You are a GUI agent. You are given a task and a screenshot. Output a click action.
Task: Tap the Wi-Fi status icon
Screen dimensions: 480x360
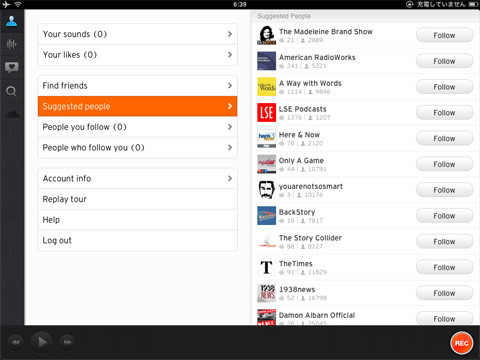[x=18, y=4]
